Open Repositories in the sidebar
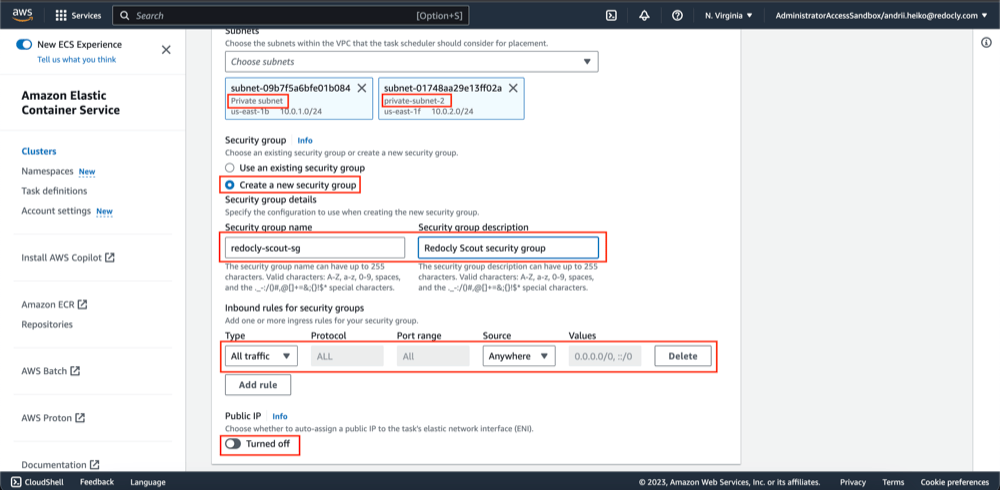This screenshot has width=1000, height=490. pyautogui.click(x=47, y=324)
